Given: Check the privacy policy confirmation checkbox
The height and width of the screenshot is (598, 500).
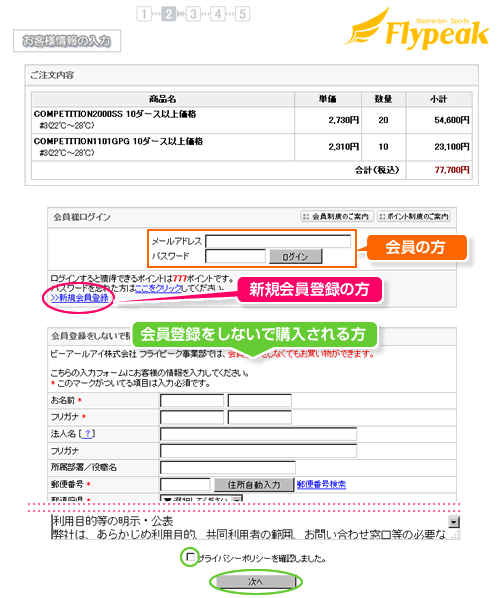Looking at the screenshot, I should pos(190,557).
